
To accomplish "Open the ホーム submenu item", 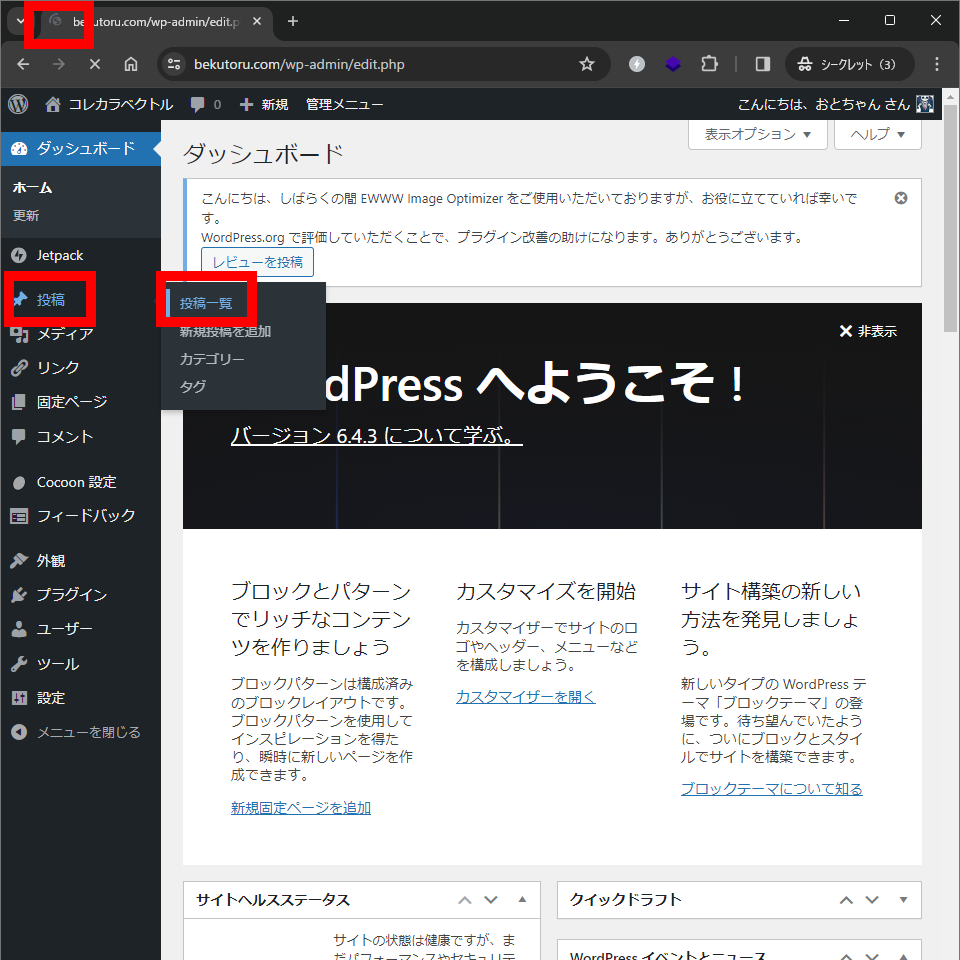I will click(x=32, y=188).
